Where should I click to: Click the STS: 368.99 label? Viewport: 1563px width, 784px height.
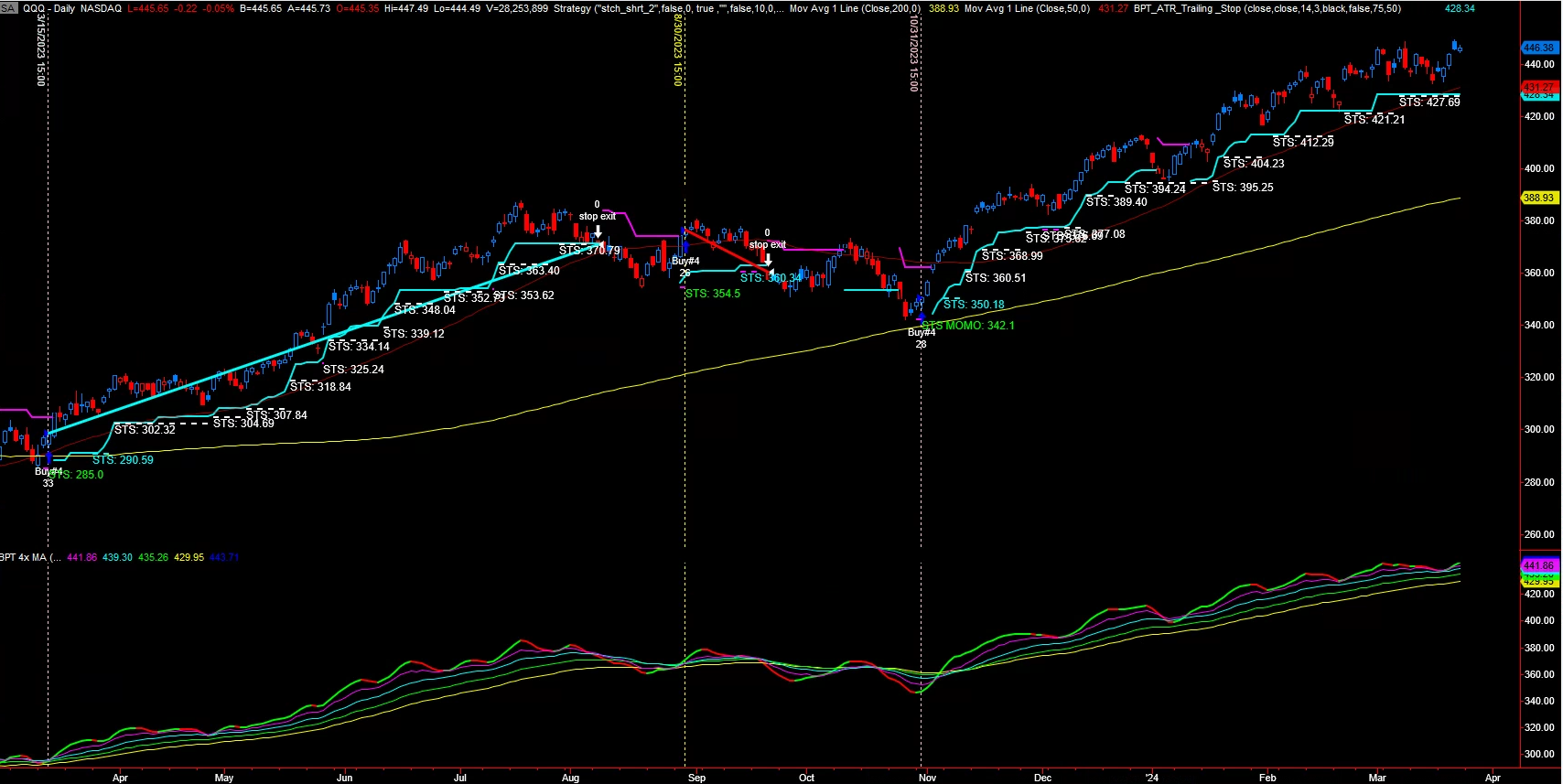1012,256
